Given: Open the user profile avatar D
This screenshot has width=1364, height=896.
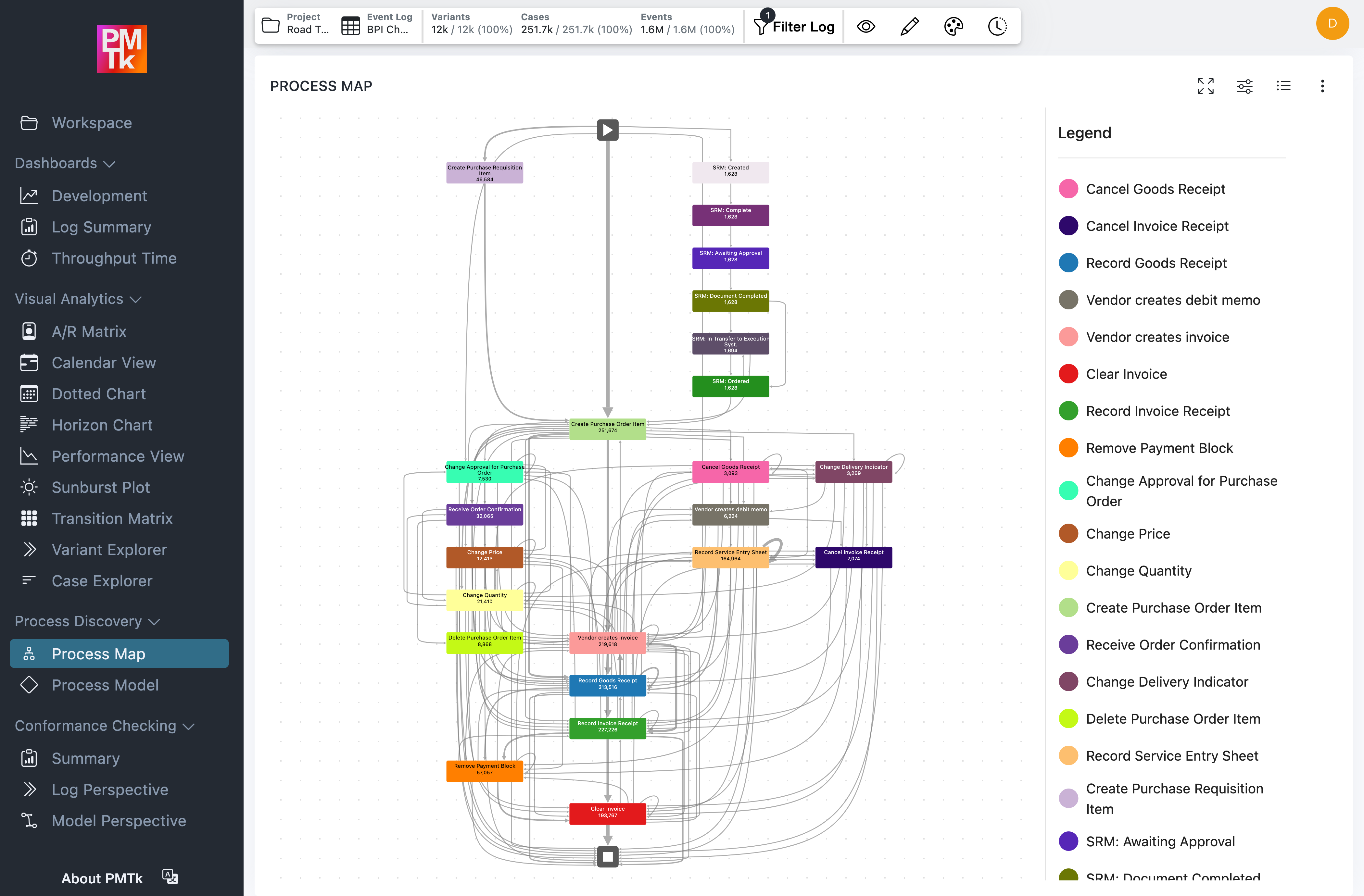Looking at the screenshot, I should tap(1332, 23).
